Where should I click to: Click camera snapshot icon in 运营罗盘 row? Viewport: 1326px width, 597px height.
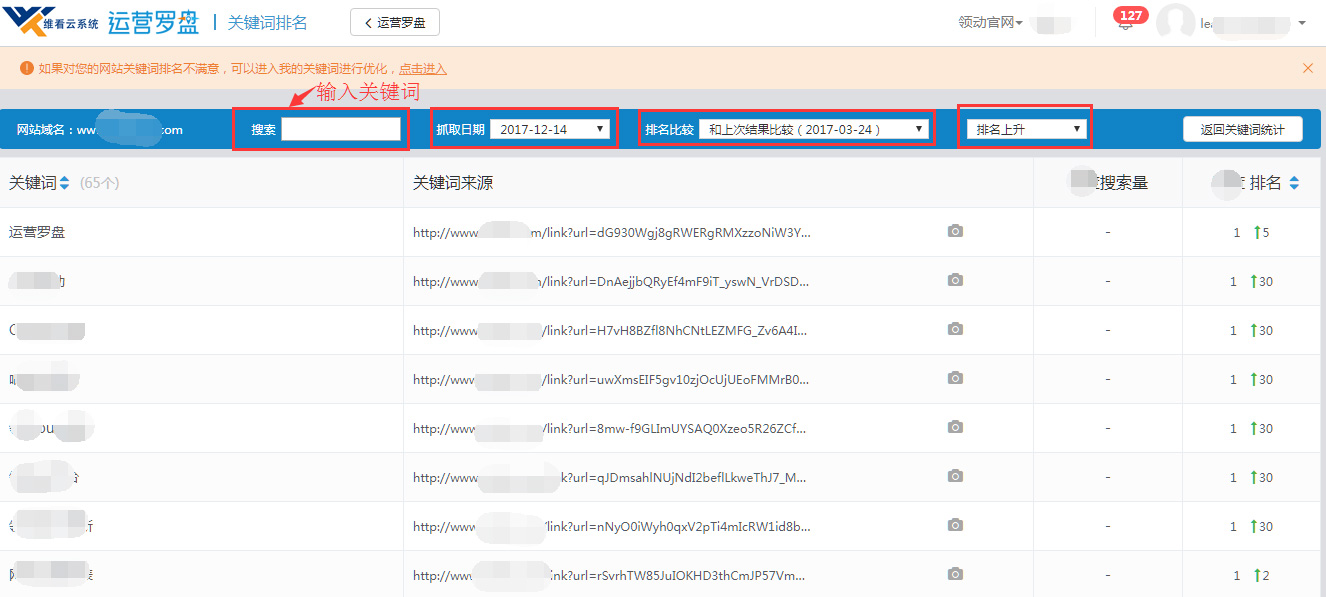point(955,232)
